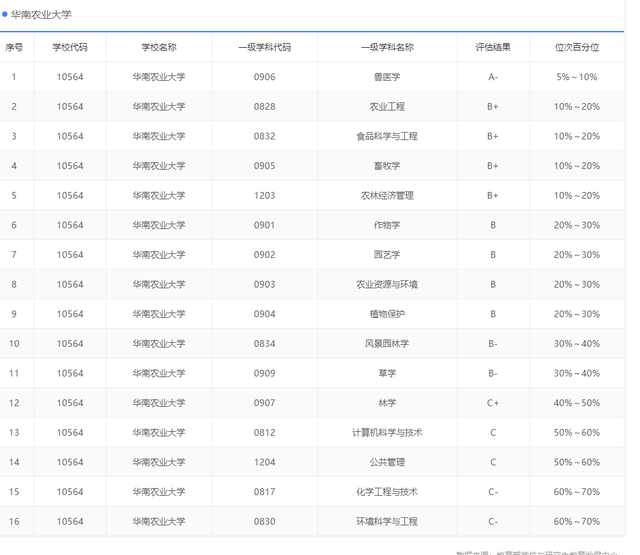Click the 5%~10% percentile cell
Image resolution: width=640 pixels, height=555 pixels.
point(577,77)
